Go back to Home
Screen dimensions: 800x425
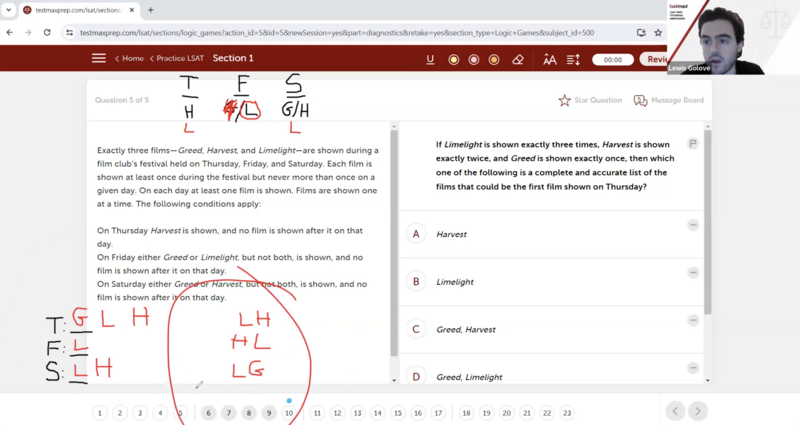click(x=131, y=59)
